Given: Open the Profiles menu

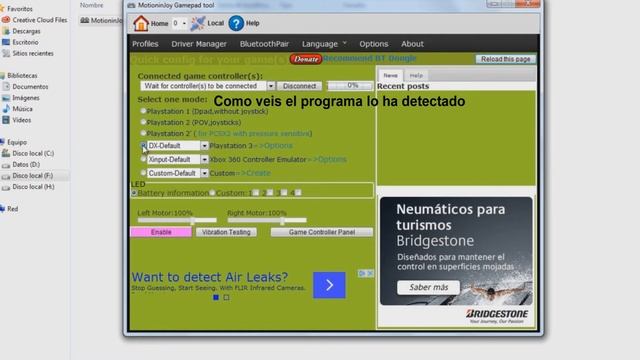Looking at the screenshot, I should pyautogui.click(x=145, y=44).
